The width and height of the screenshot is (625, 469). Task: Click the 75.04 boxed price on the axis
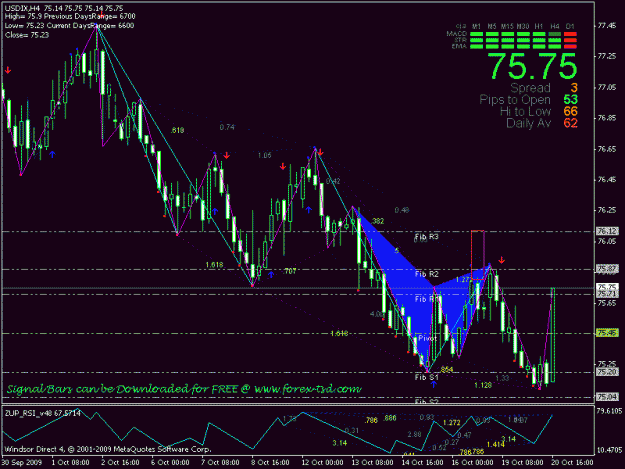pyautogui.click(x=607, y=396)
